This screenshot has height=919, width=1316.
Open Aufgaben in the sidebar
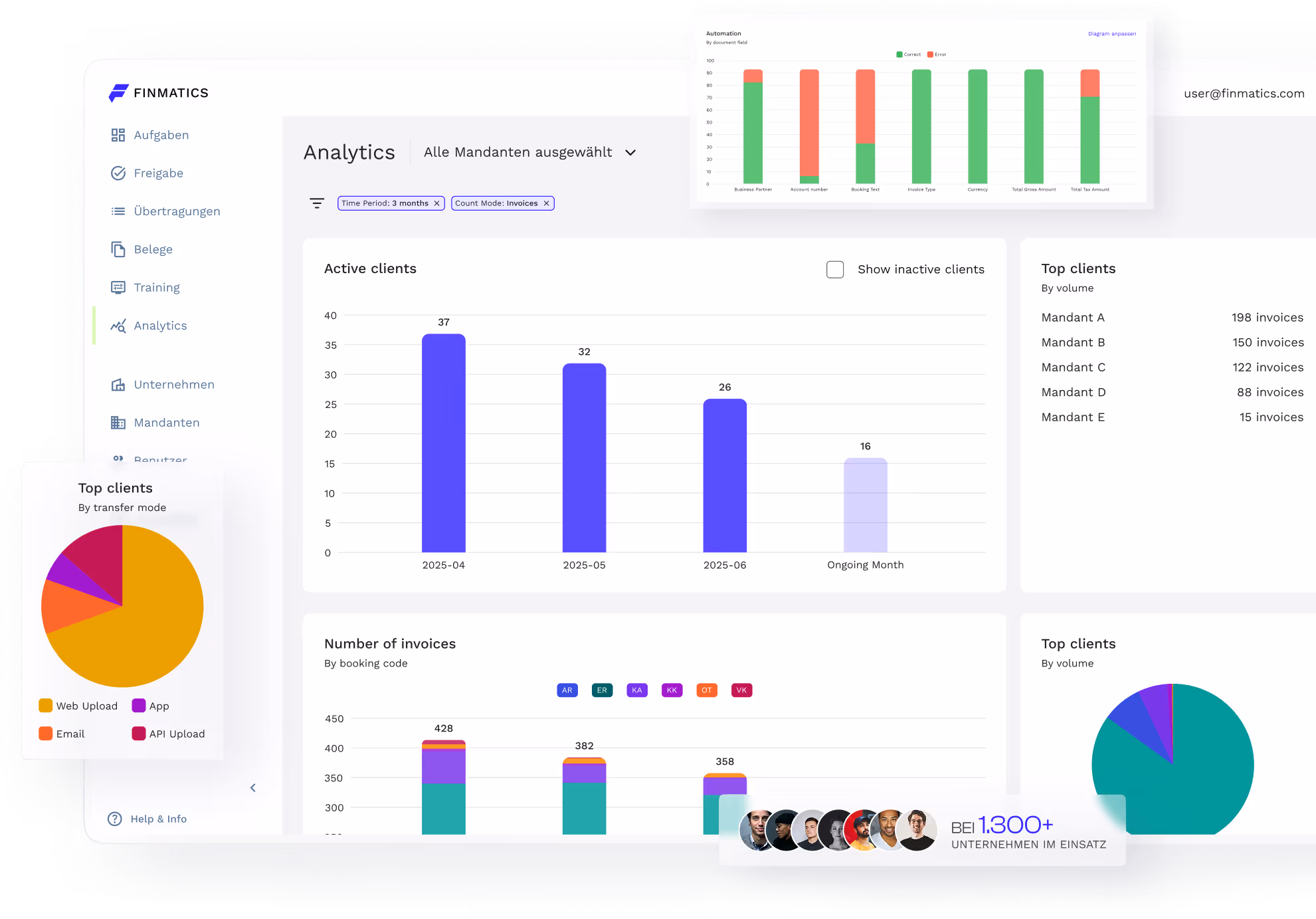coord(161,135)
